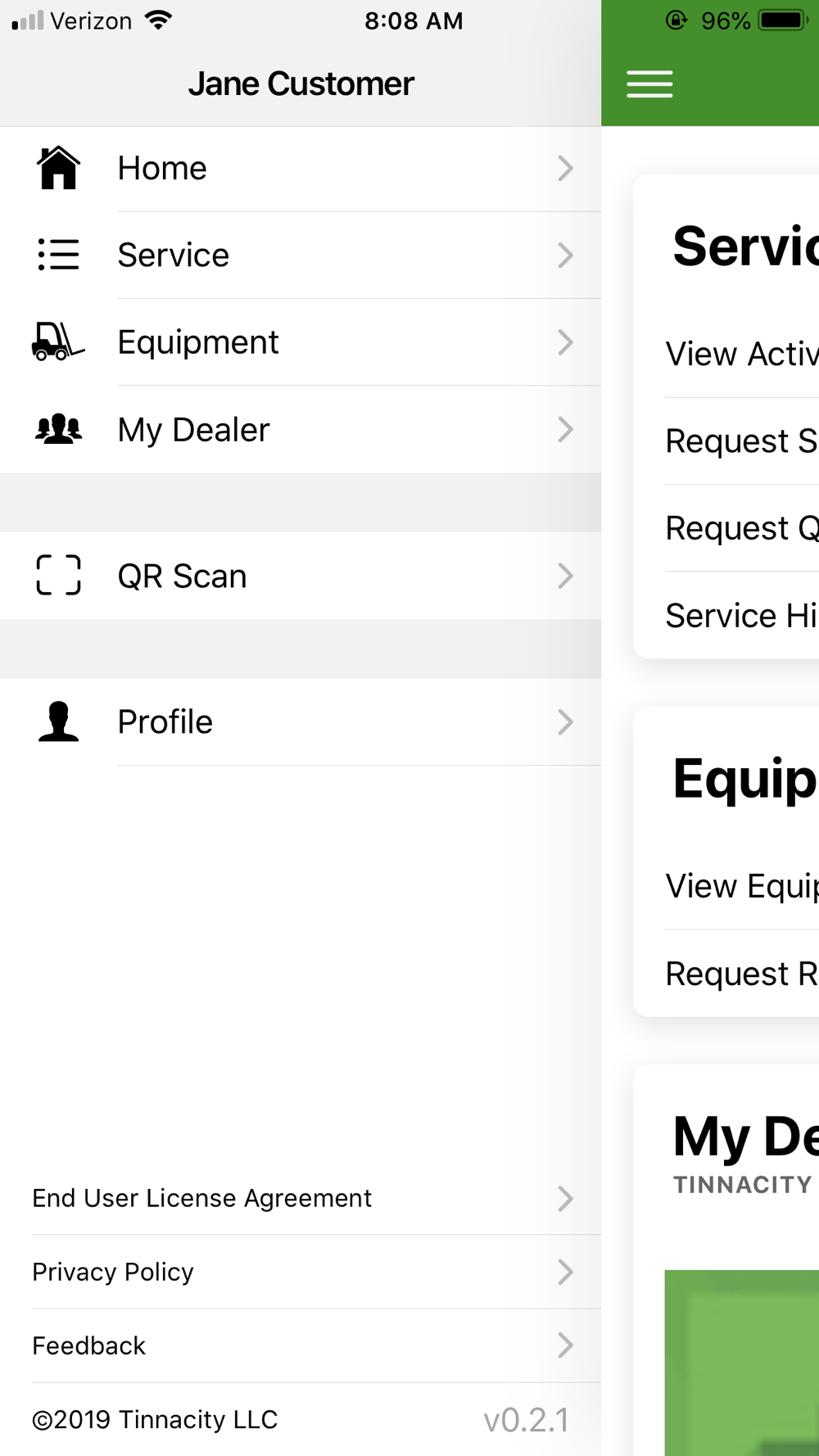This screenshot has width=819, height=1456.
Task: Select the Profile menu entry
Action: pos(165,721)
